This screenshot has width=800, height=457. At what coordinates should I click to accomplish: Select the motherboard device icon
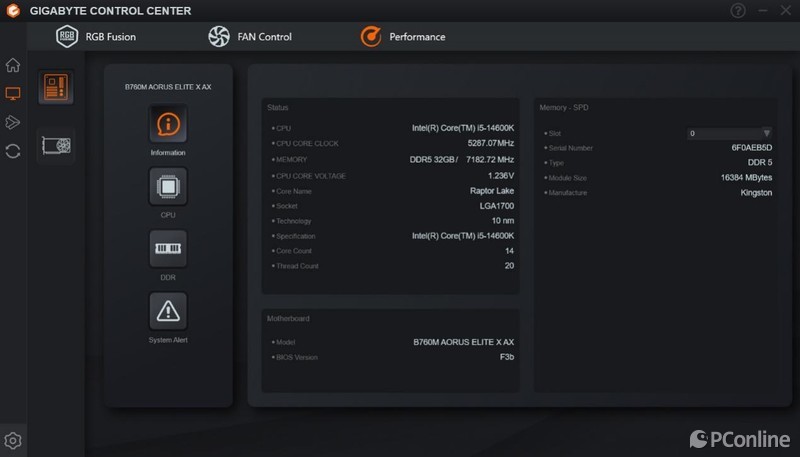(56, 87)
